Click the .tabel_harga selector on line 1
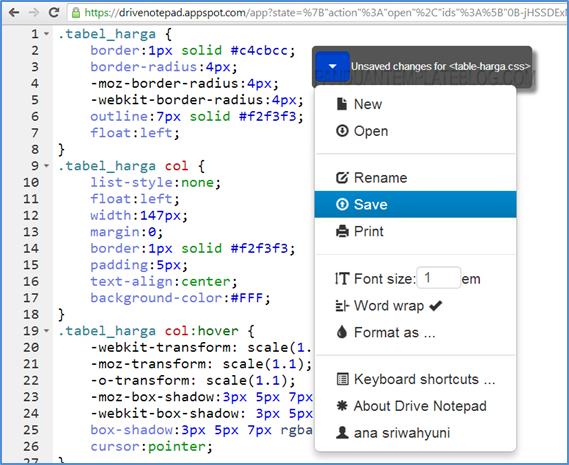Image resolution: width=569 pixels, height=465 pixels. (107, 34)
